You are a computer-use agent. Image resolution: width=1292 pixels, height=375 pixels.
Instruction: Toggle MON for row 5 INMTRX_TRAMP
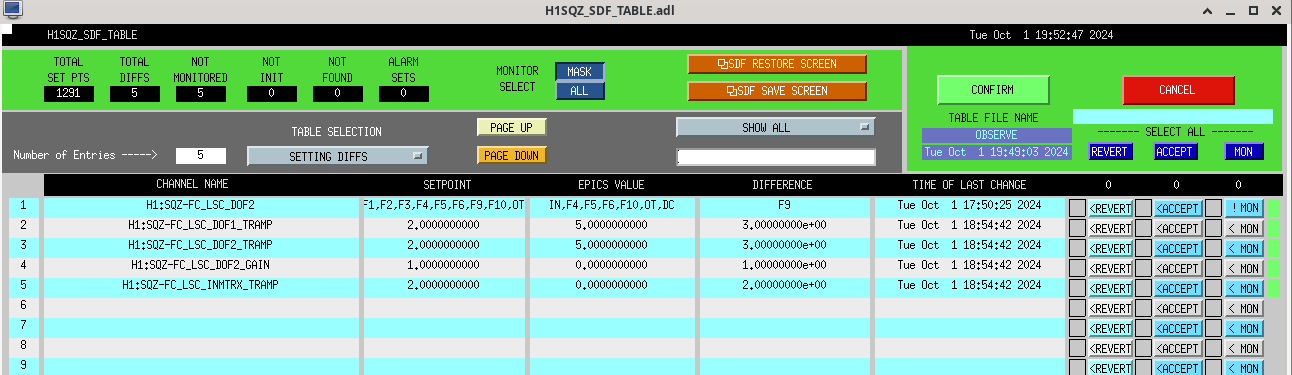click(1244, 288)
